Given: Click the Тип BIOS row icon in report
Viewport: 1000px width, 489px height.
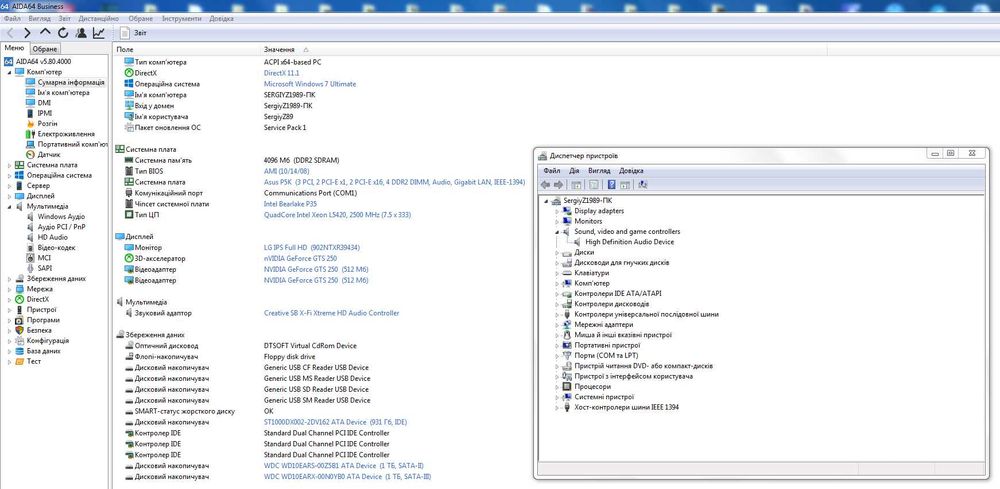Looking at the screenshot, I should coord(128,172).
